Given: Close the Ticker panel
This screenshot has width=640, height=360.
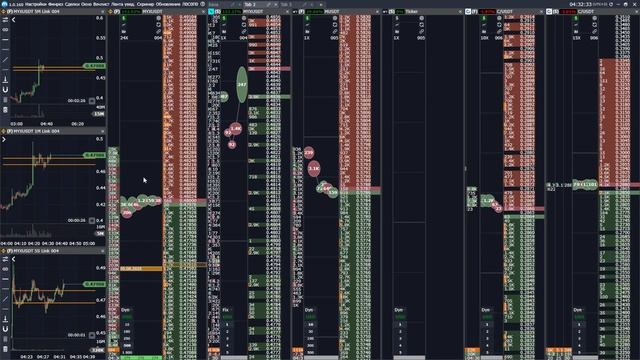Looking at the screenshot, I should pos(460,11).
